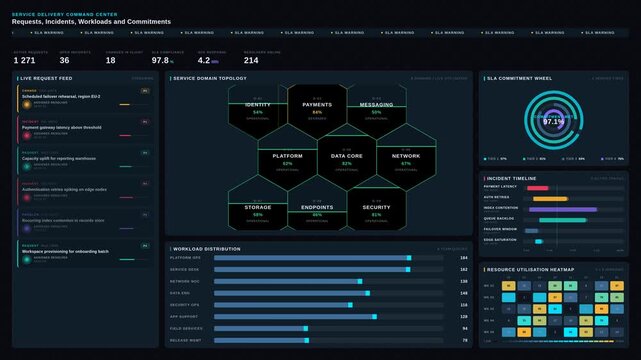Viewport: 641px width, 360px height.
Task: Click priority badge on Workspace provisioning card
Action: [x=145, y=246]
